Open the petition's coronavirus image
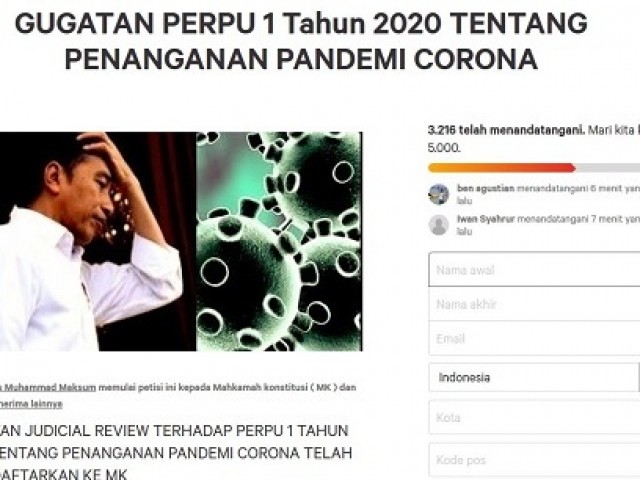 279,241
